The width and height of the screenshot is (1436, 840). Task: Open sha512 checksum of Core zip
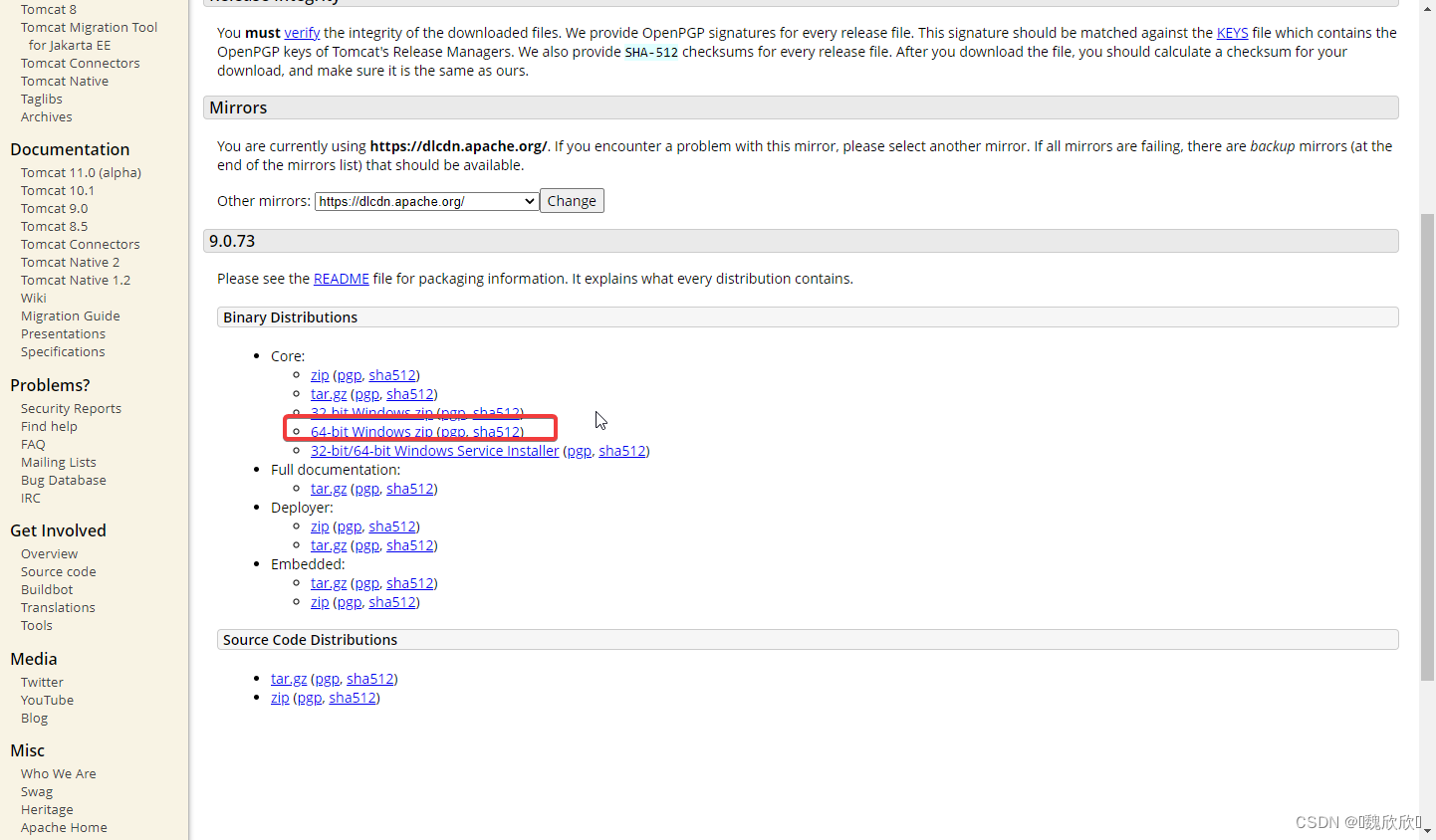392,375
